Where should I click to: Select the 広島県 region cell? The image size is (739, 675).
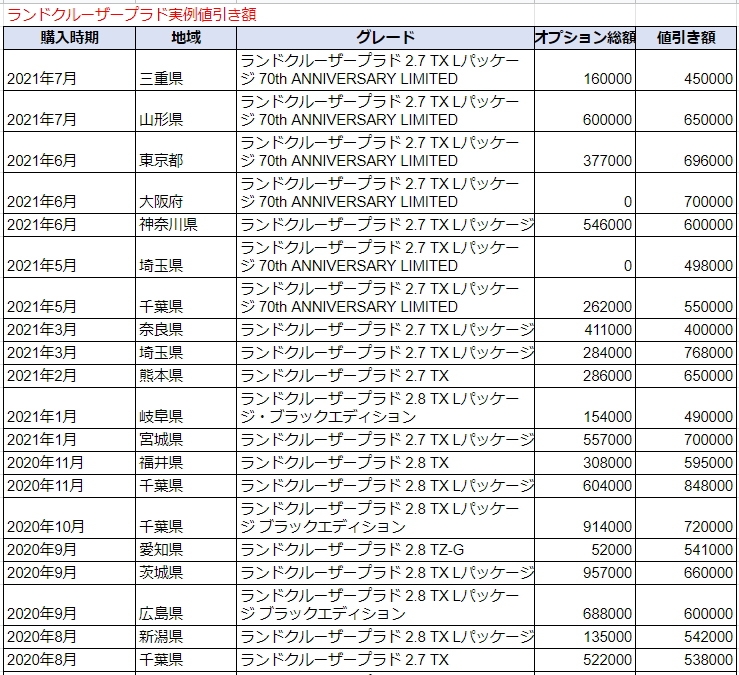click(x=186, y=605)
